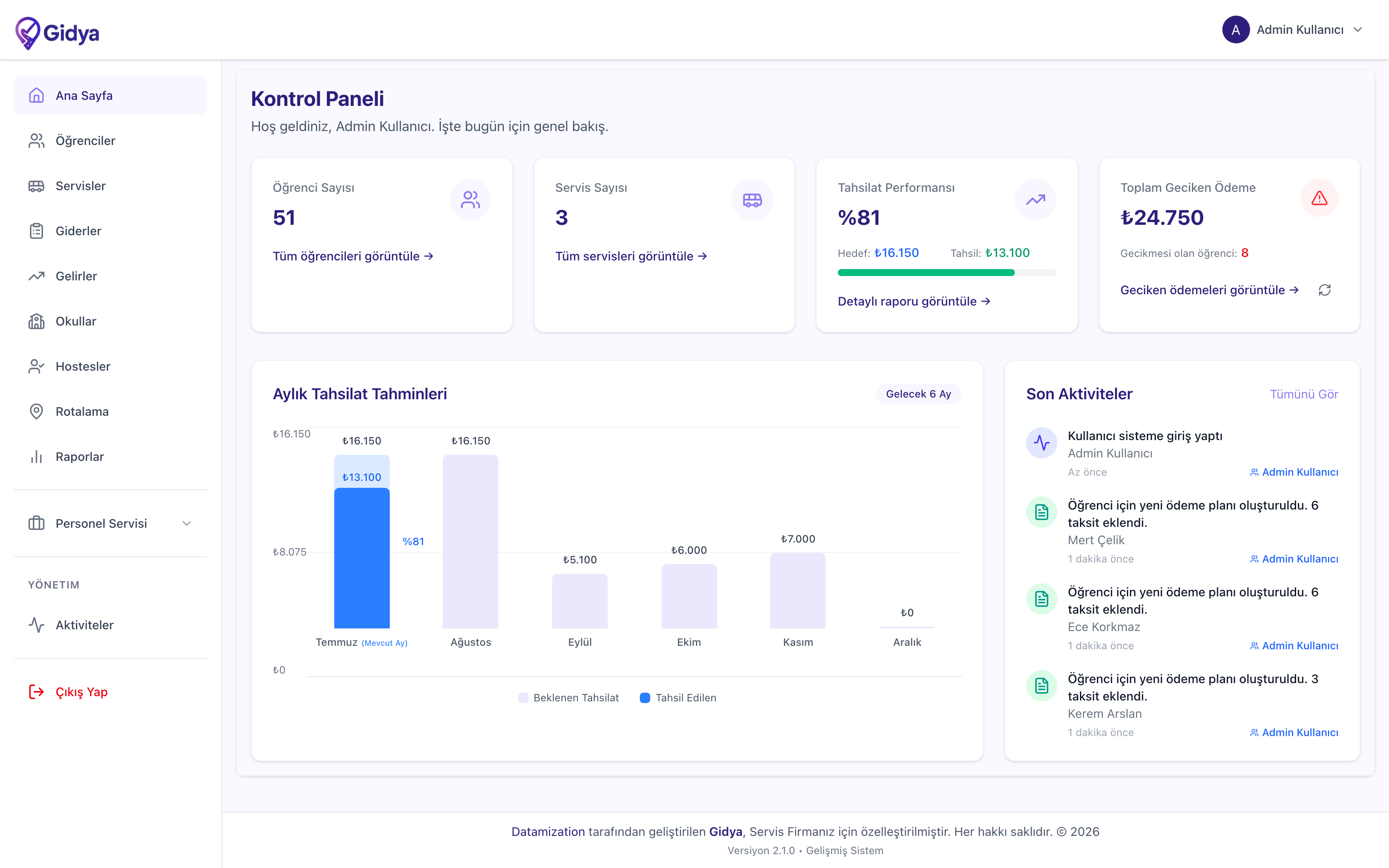1389x868 pixels.
Task: Open the Raporlar menu item
Action: pos(110,457)
